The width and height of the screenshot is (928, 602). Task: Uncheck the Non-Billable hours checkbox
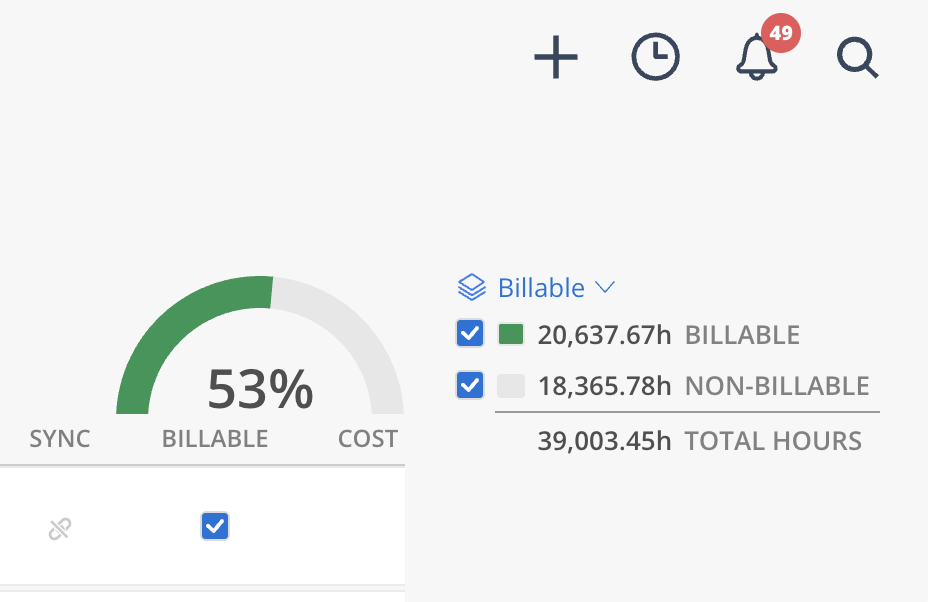pos(470,385)
